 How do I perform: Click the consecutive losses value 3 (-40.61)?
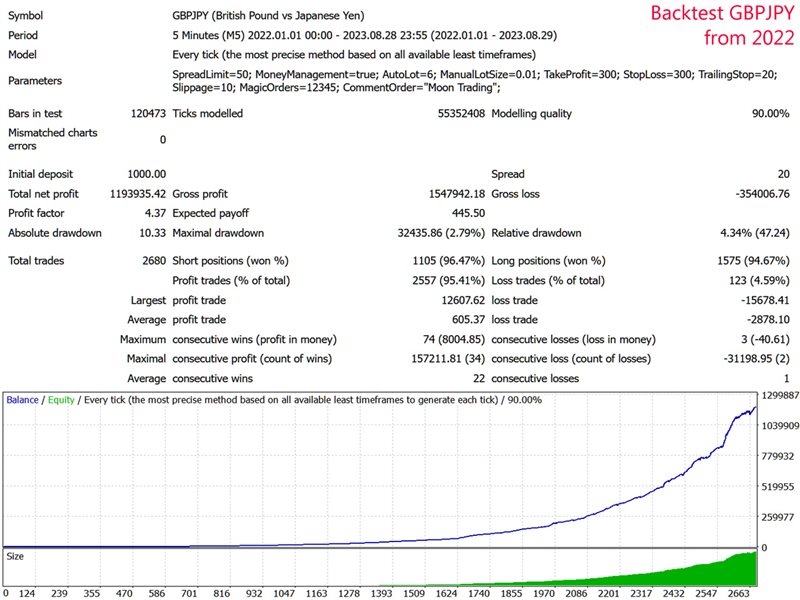(765, 339)
